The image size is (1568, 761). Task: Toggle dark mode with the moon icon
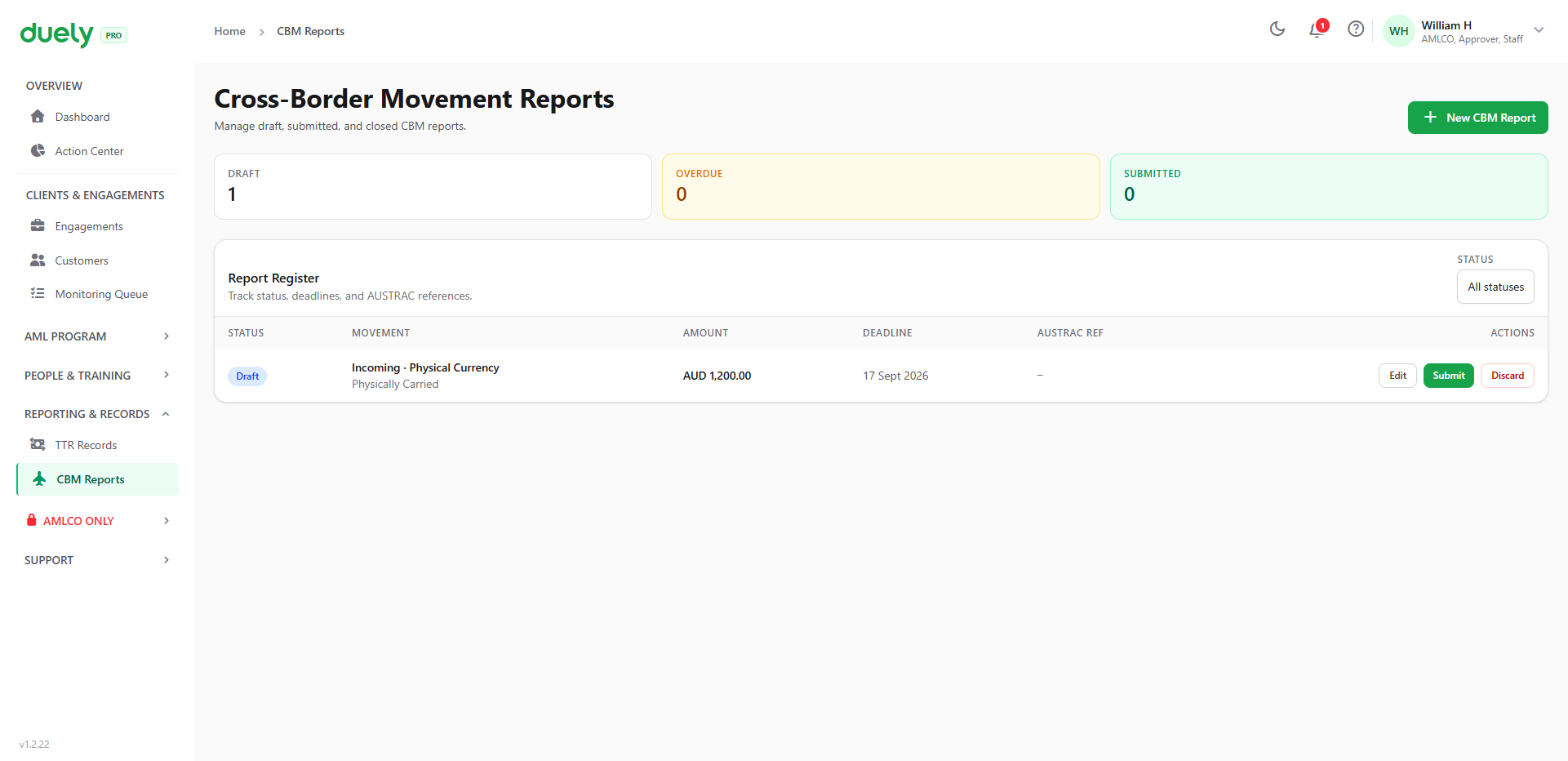1277,29
